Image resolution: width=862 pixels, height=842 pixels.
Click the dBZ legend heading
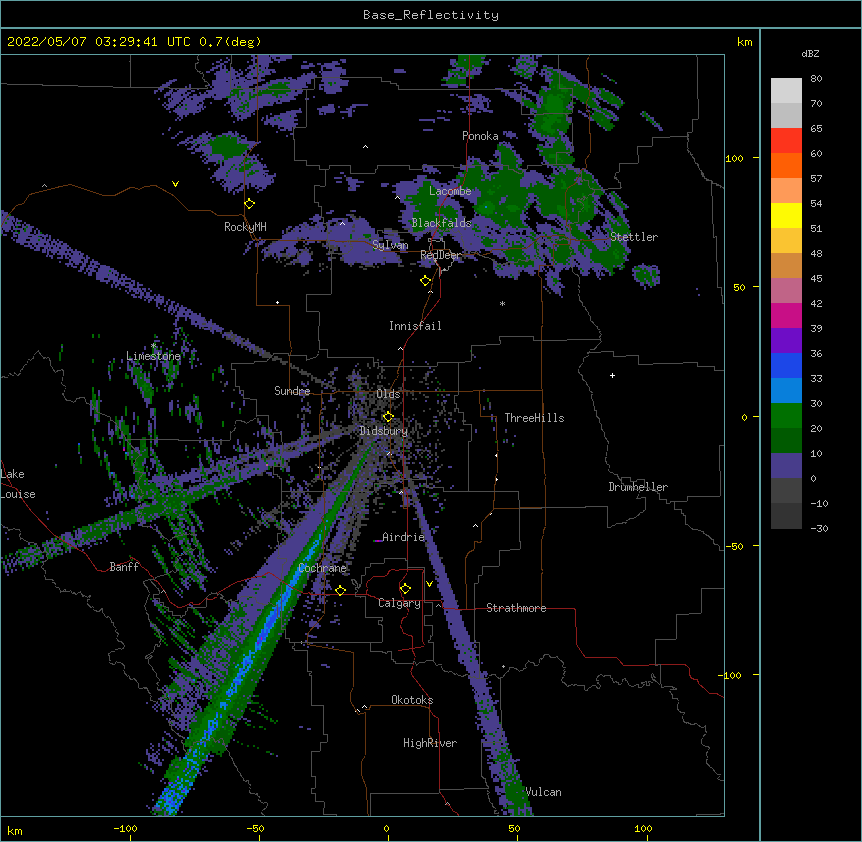click(810, 53)
